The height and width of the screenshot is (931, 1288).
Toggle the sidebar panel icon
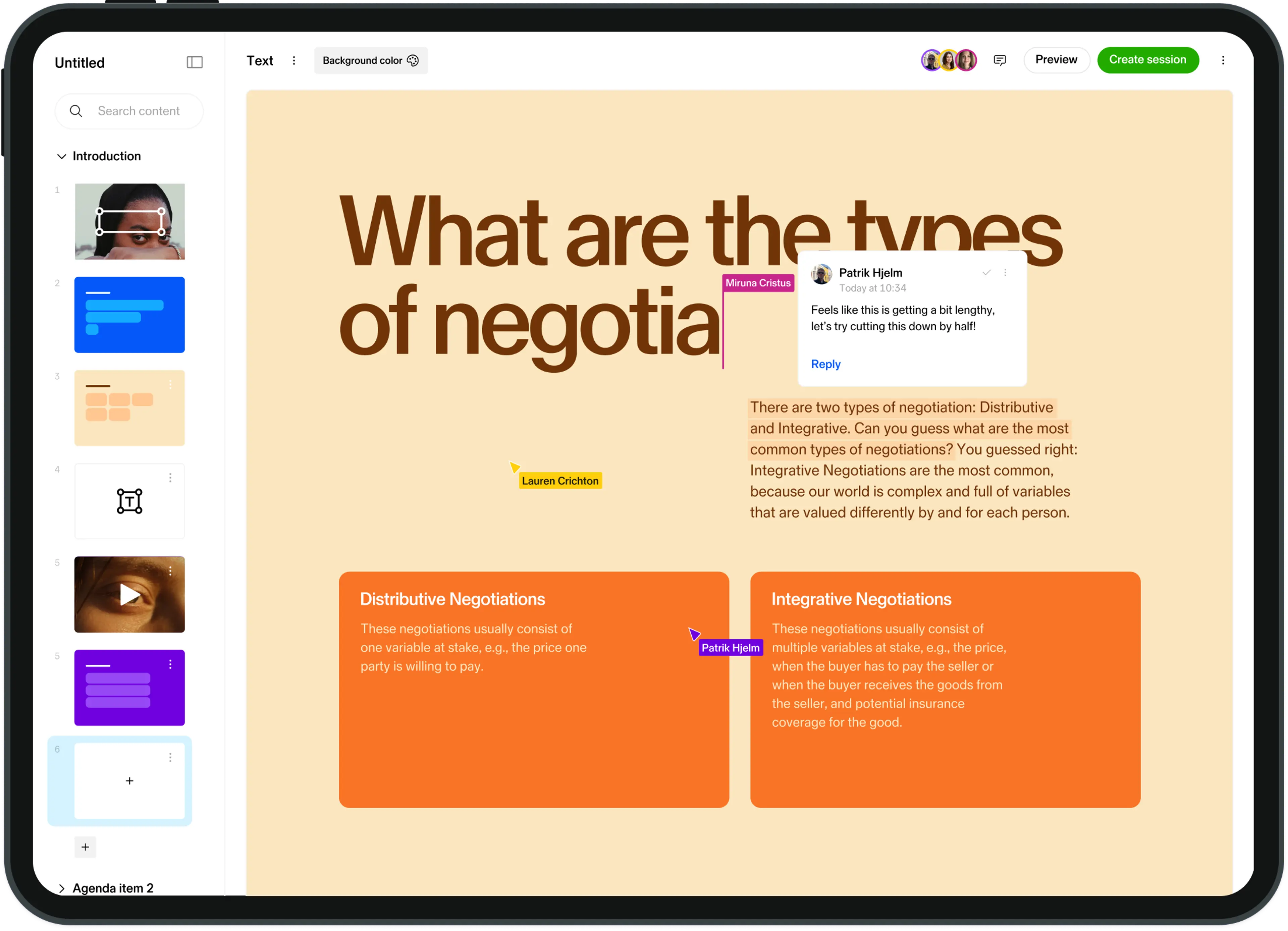tap(194, 62)
